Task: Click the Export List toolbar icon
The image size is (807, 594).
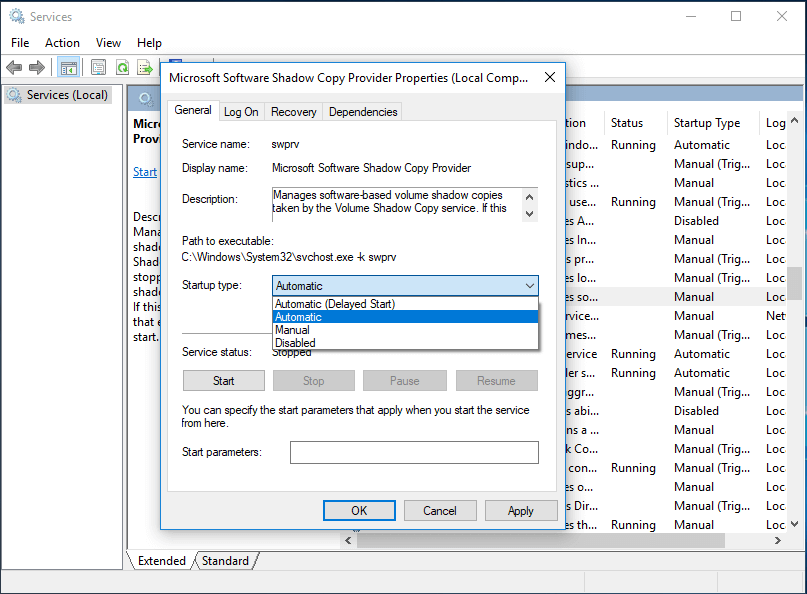Action: tap(145, 67)
